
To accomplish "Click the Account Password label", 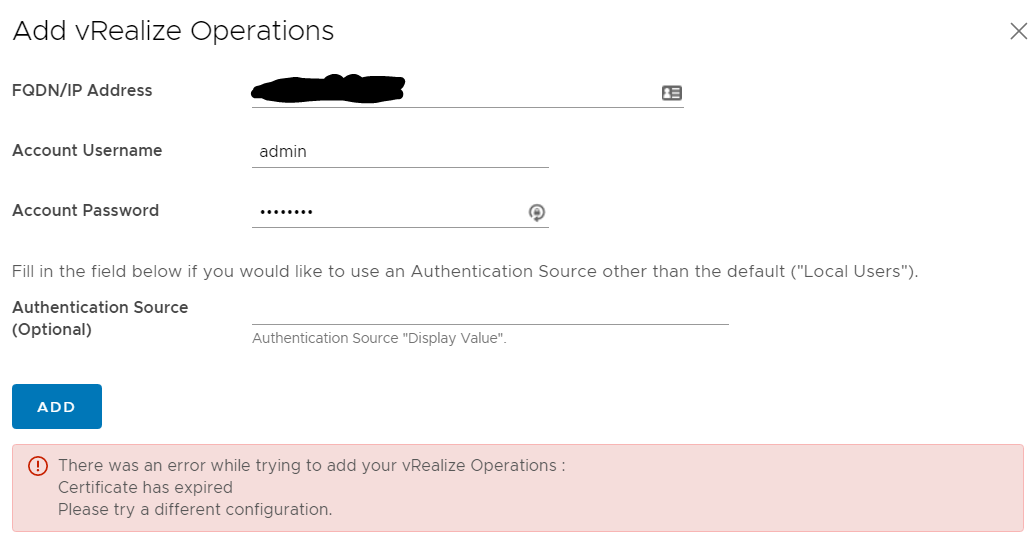I will click(x=86, y=210).
